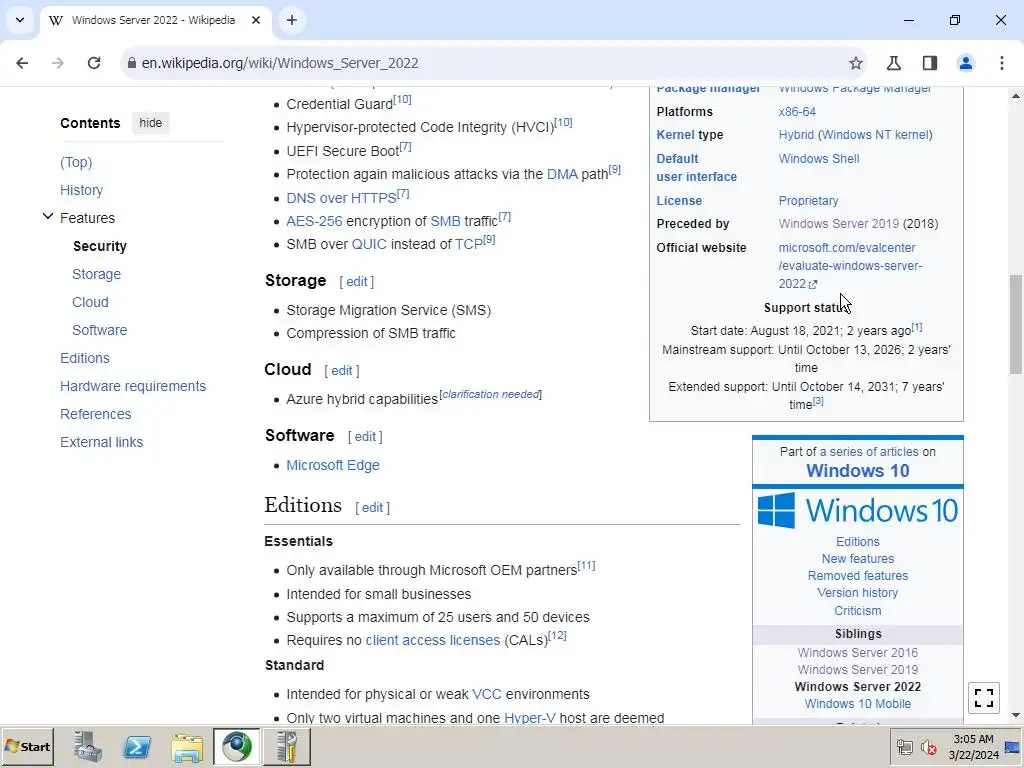Viewport: 1024px width, 768px height.
Task: Jump to External links in contents
Action: [101, 442]
